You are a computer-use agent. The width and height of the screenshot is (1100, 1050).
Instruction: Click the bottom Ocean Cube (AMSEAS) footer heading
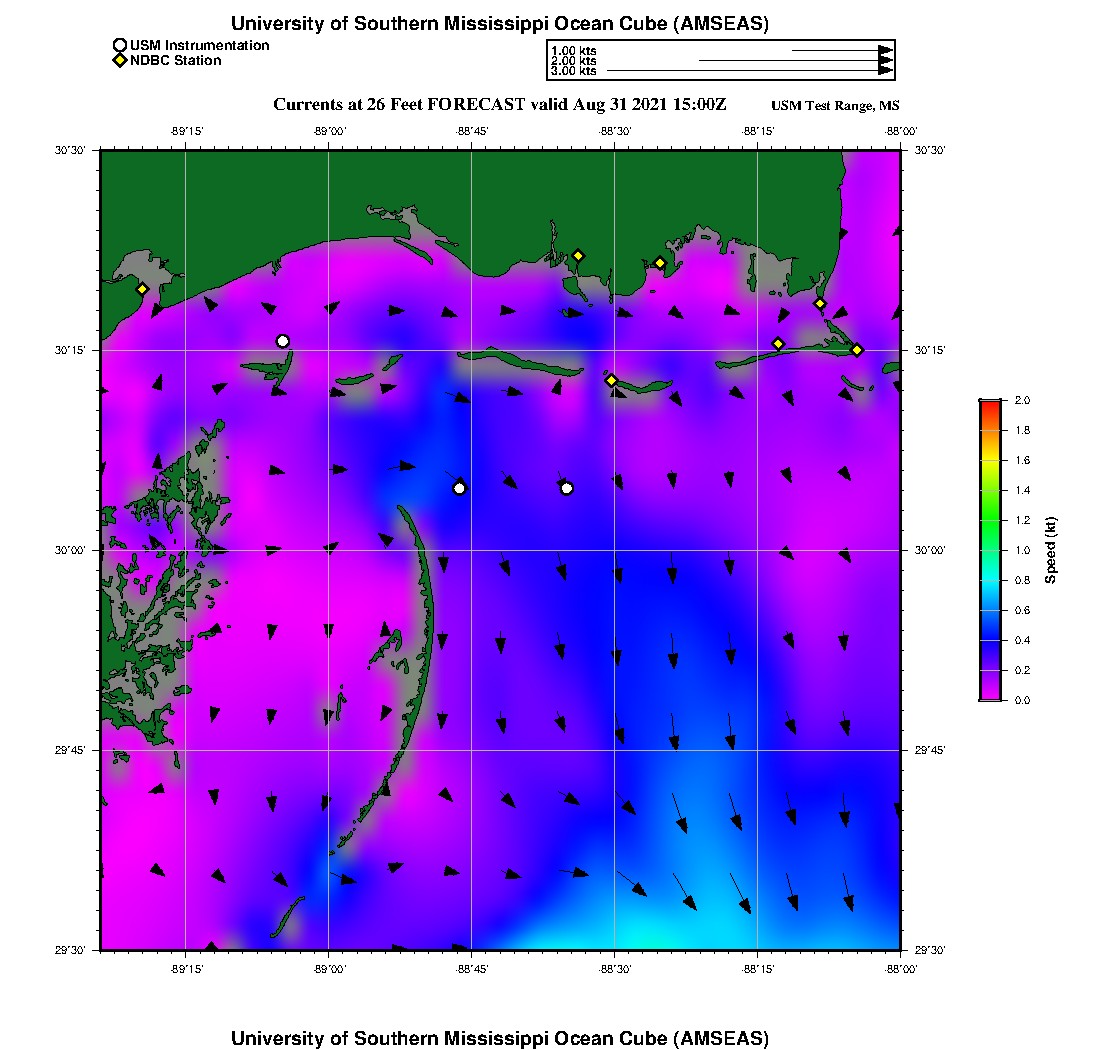click(500, 1038)
